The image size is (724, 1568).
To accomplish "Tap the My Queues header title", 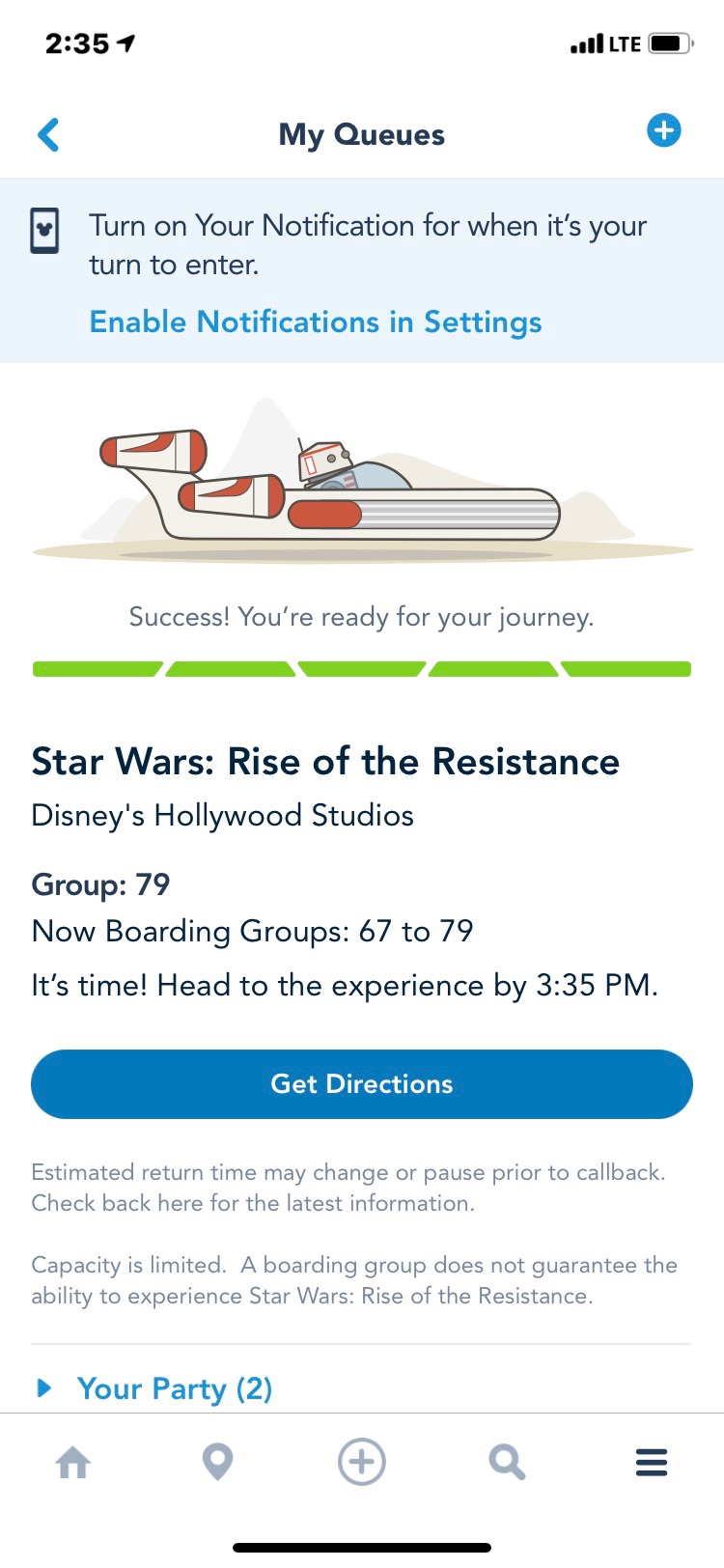I will [x=362, y=134].
